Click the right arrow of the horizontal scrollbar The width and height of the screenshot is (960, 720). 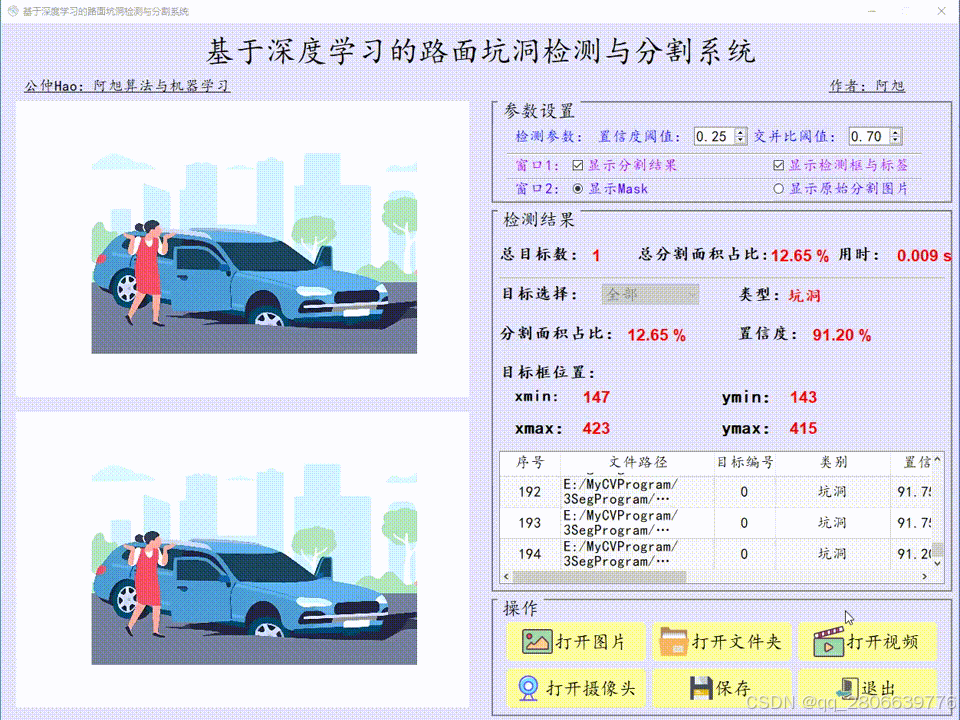tap(926, 577)
